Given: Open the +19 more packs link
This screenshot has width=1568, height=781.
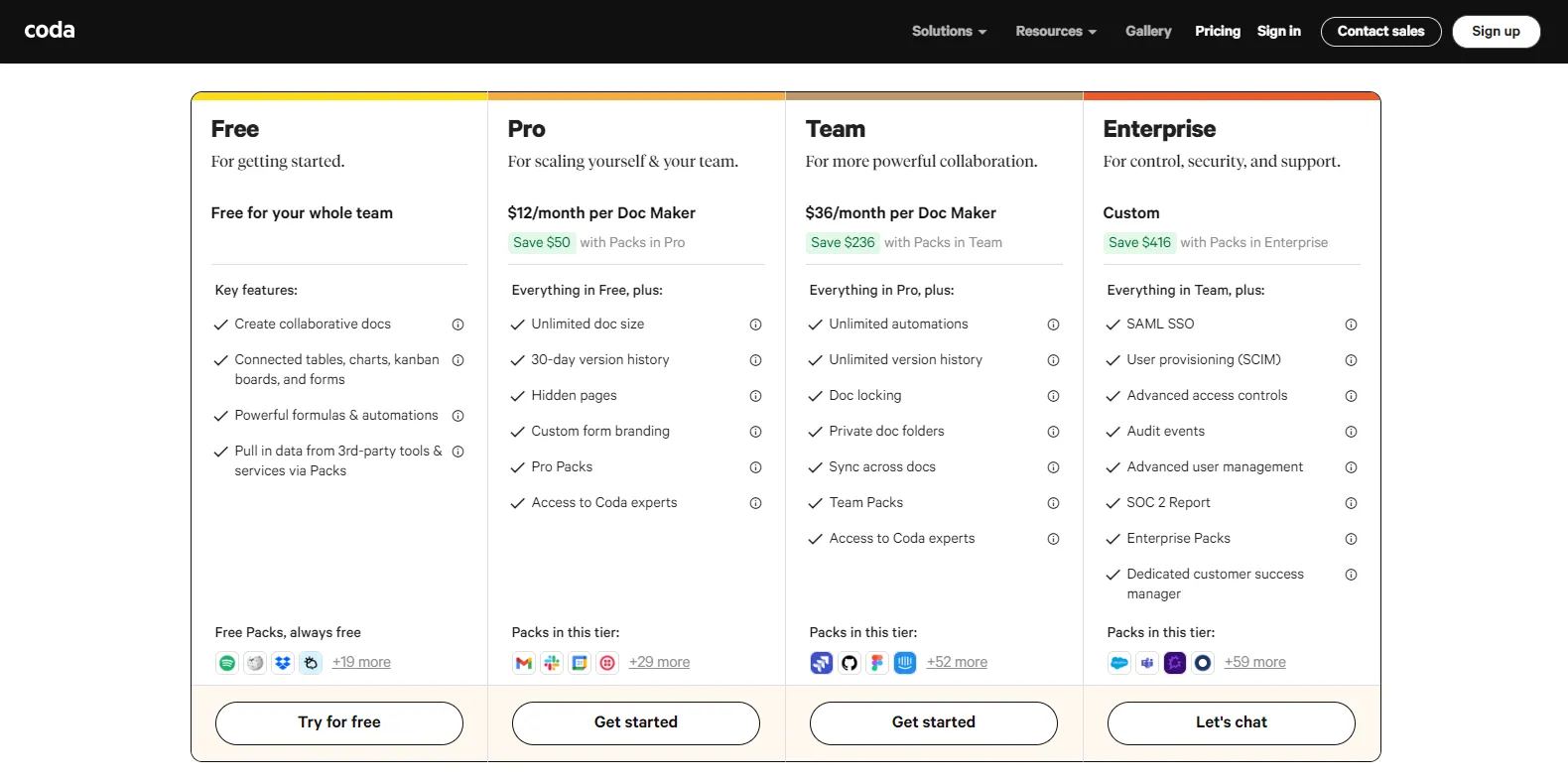Looking at the screenshot, I should pyautogui.click(x=361, y=663).
